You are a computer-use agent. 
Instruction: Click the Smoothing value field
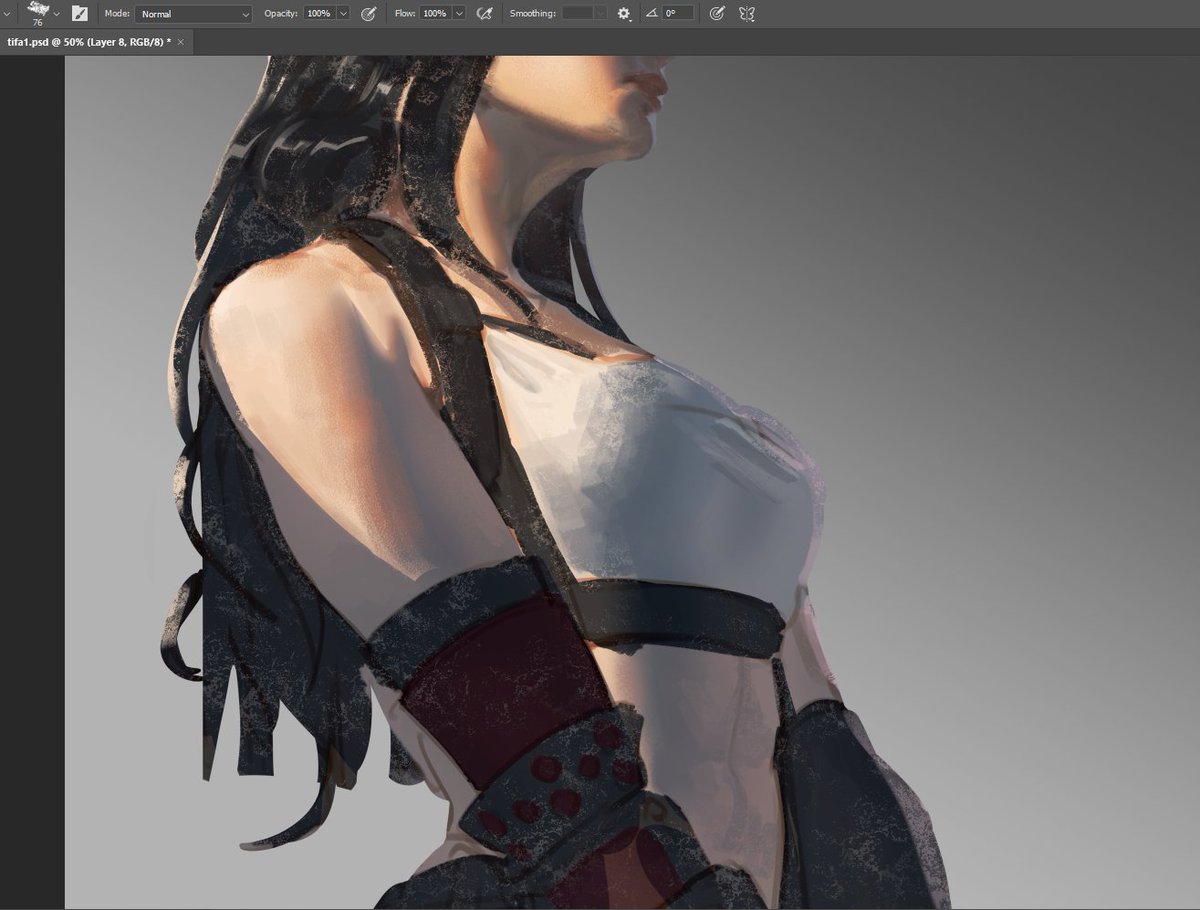pyautogui.click(x=577, y=14)
